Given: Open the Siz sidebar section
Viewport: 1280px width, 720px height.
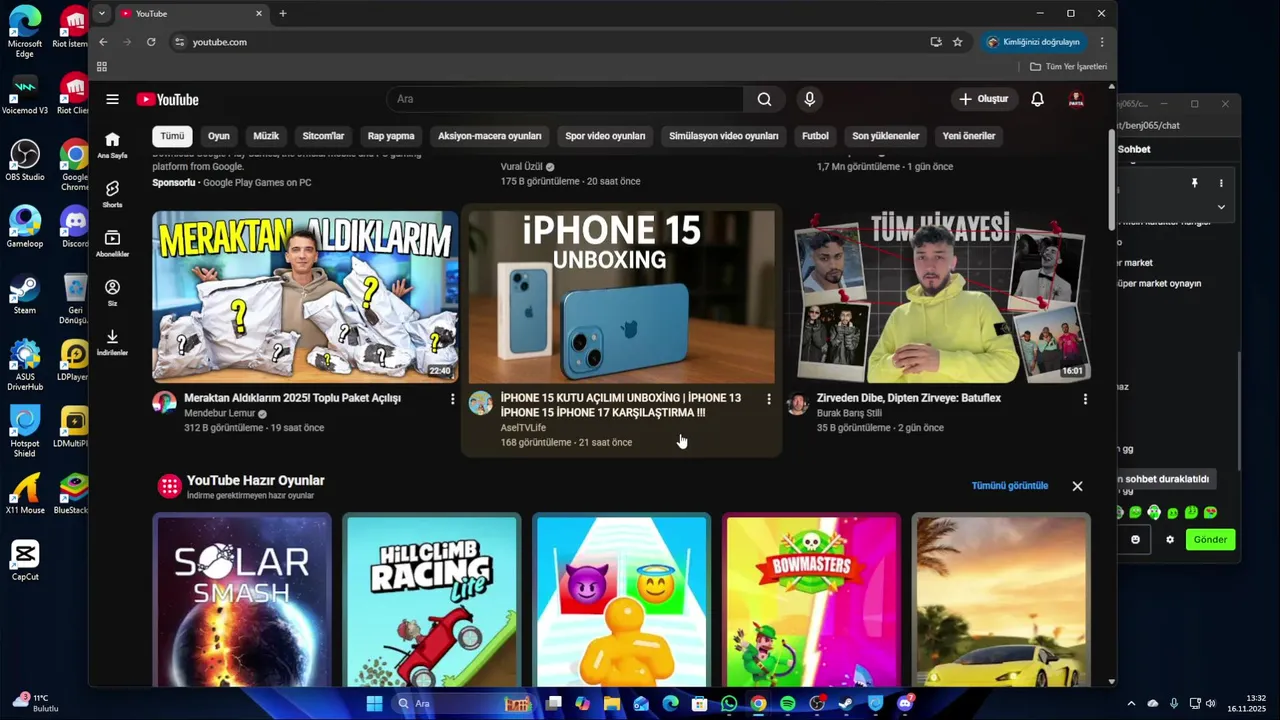Looking at the screenshot, I should 112,292.
